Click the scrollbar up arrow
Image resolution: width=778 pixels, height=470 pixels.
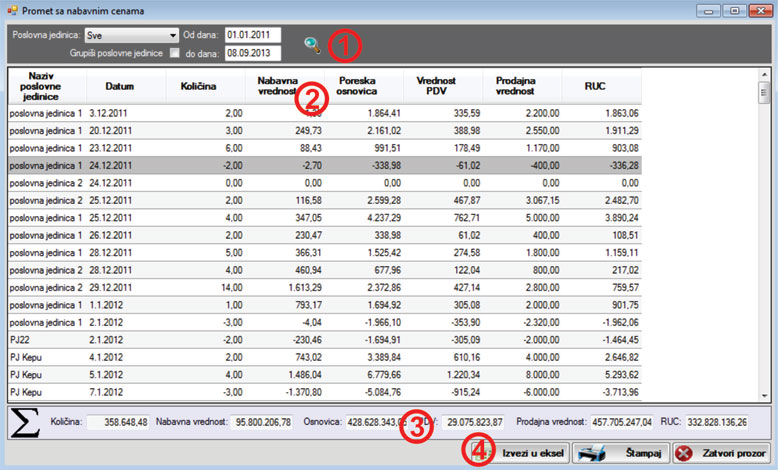[764, 74]
